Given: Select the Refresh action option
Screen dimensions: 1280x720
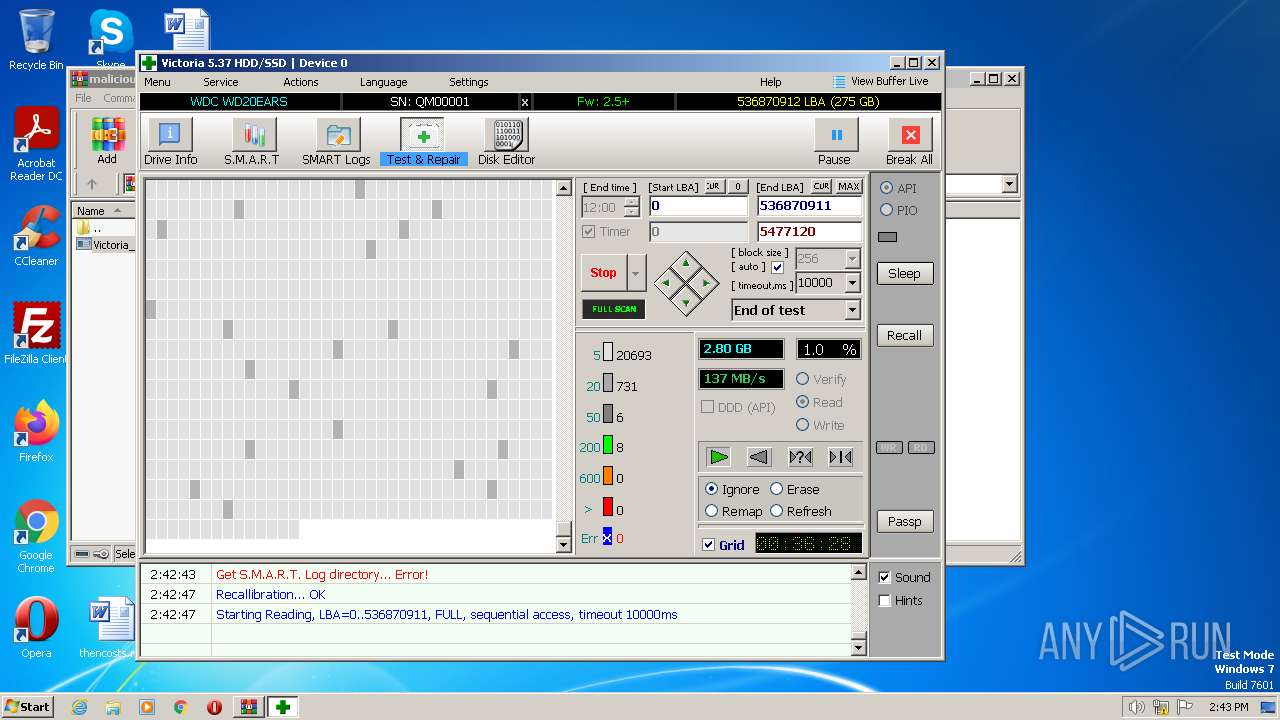Looking at the screenshot, I should 801,511.
